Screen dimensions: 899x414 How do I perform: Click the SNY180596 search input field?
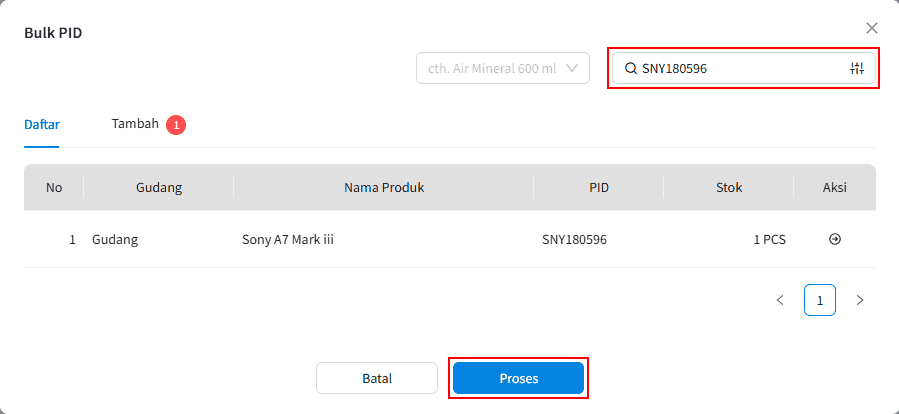point(744,68)
